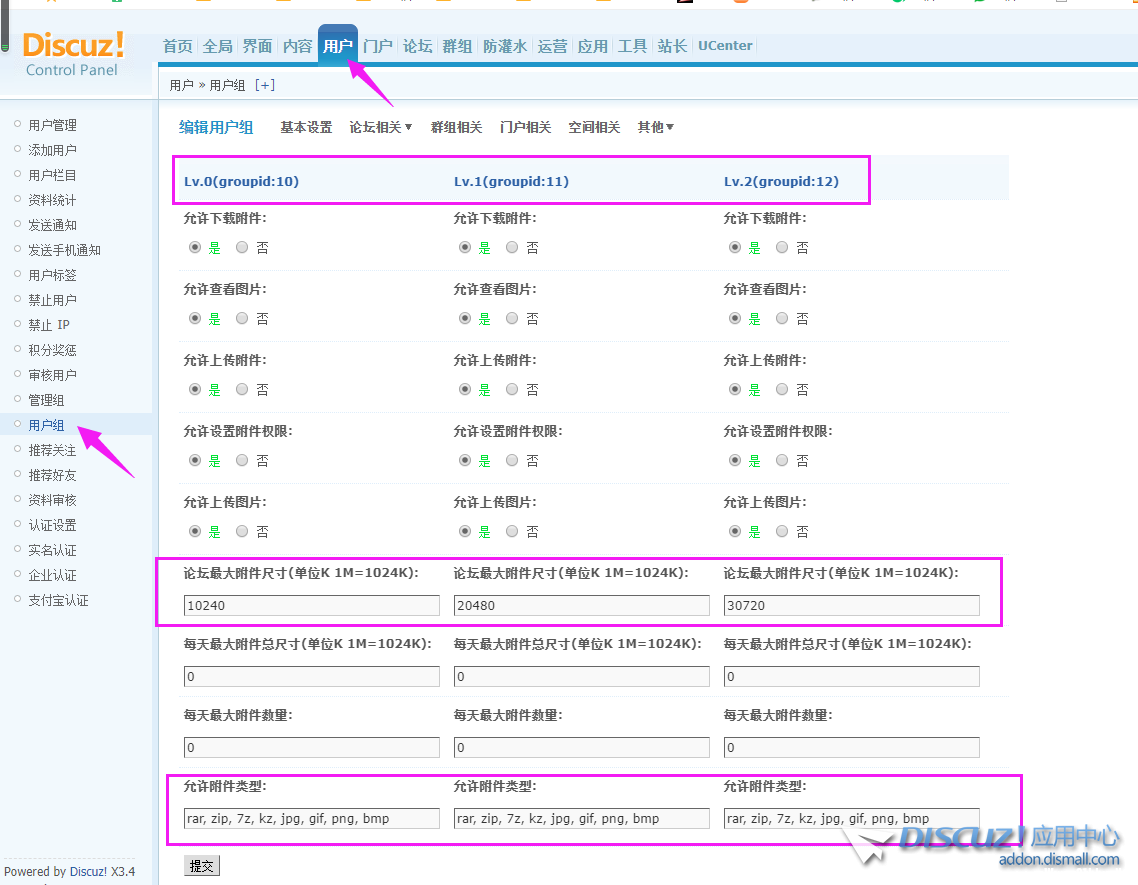The image size is (1138, 885).
Task: Click the 提交 submit button
Action: tap(202, 866)
